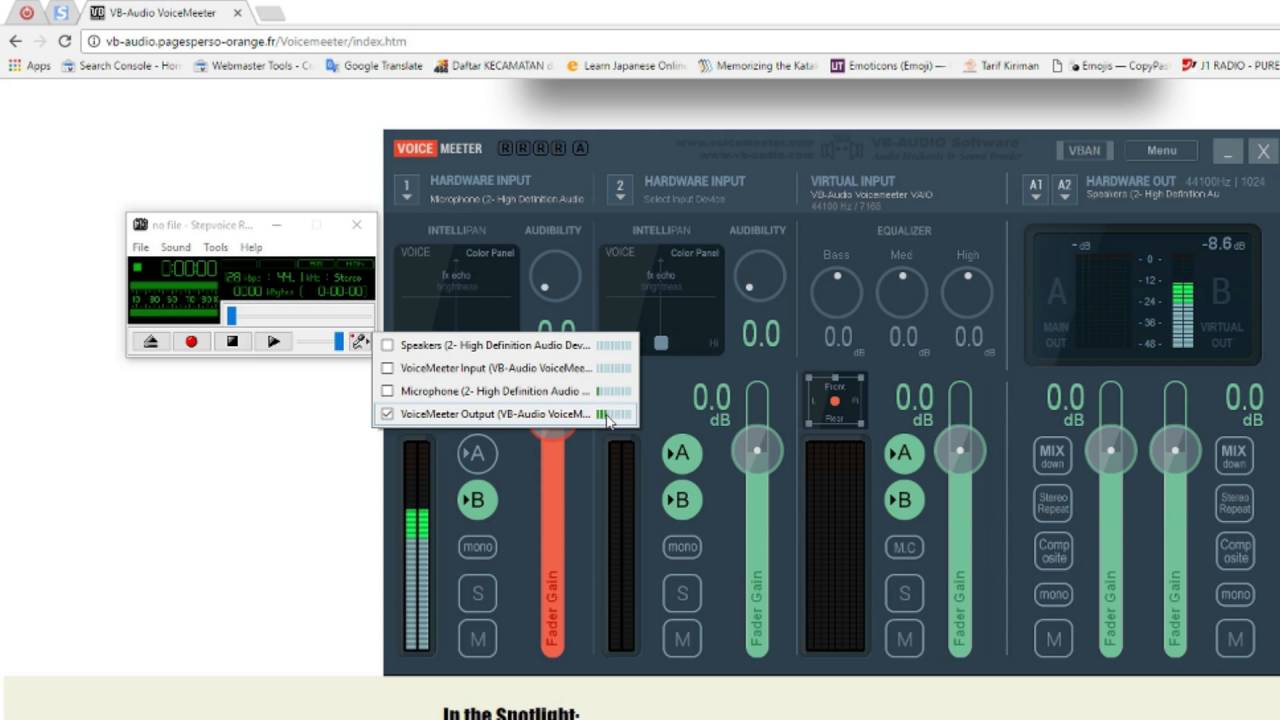Screen dimensions: 1280x720
Task: Click the Stepvoice playback position slider
Action: pos(232,316)
